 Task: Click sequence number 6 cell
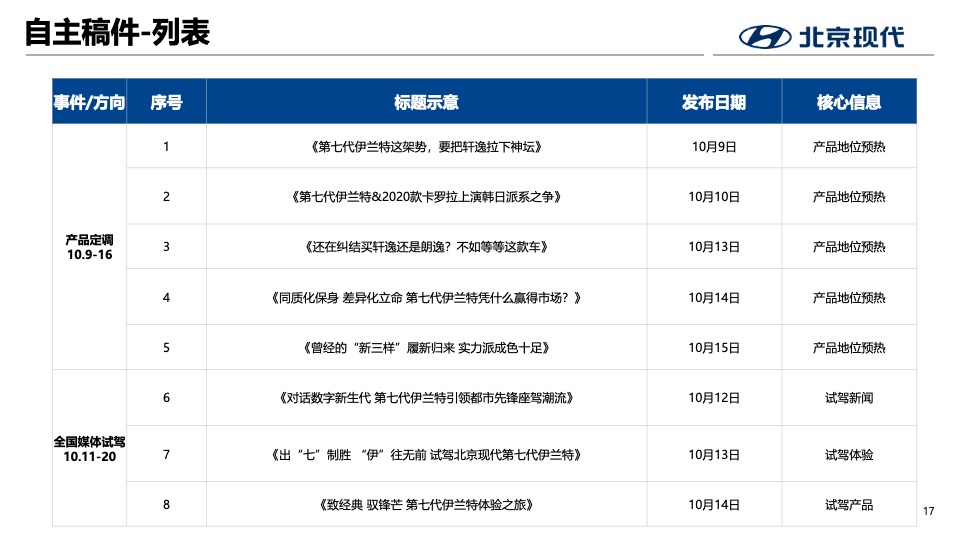click(x=167, y=398)
